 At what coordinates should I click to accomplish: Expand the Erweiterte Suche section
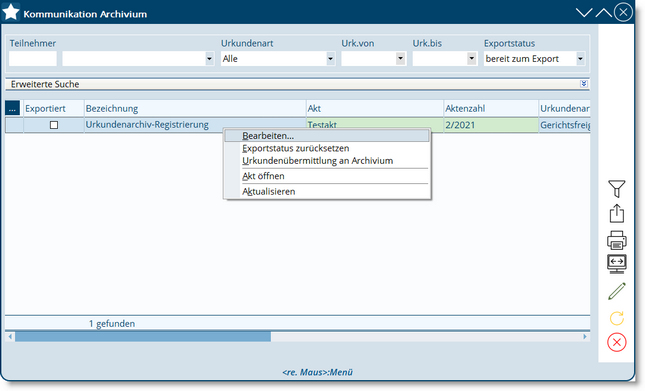[583, 84]
